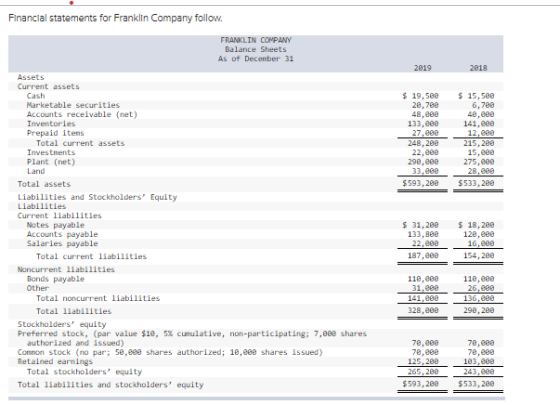The height and width of the screenshot is (405, 560).
Task: Click the Other liabilities row label
Action: (38, 288)
